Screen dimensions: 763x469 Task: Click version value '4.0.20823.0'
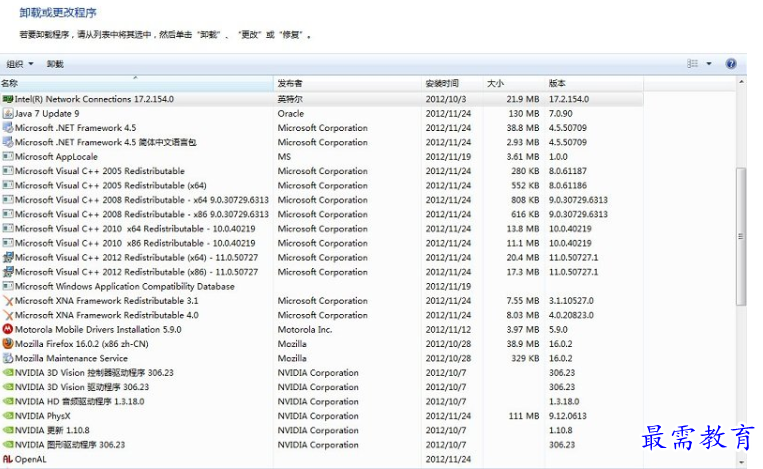click(x=571, y=315)
